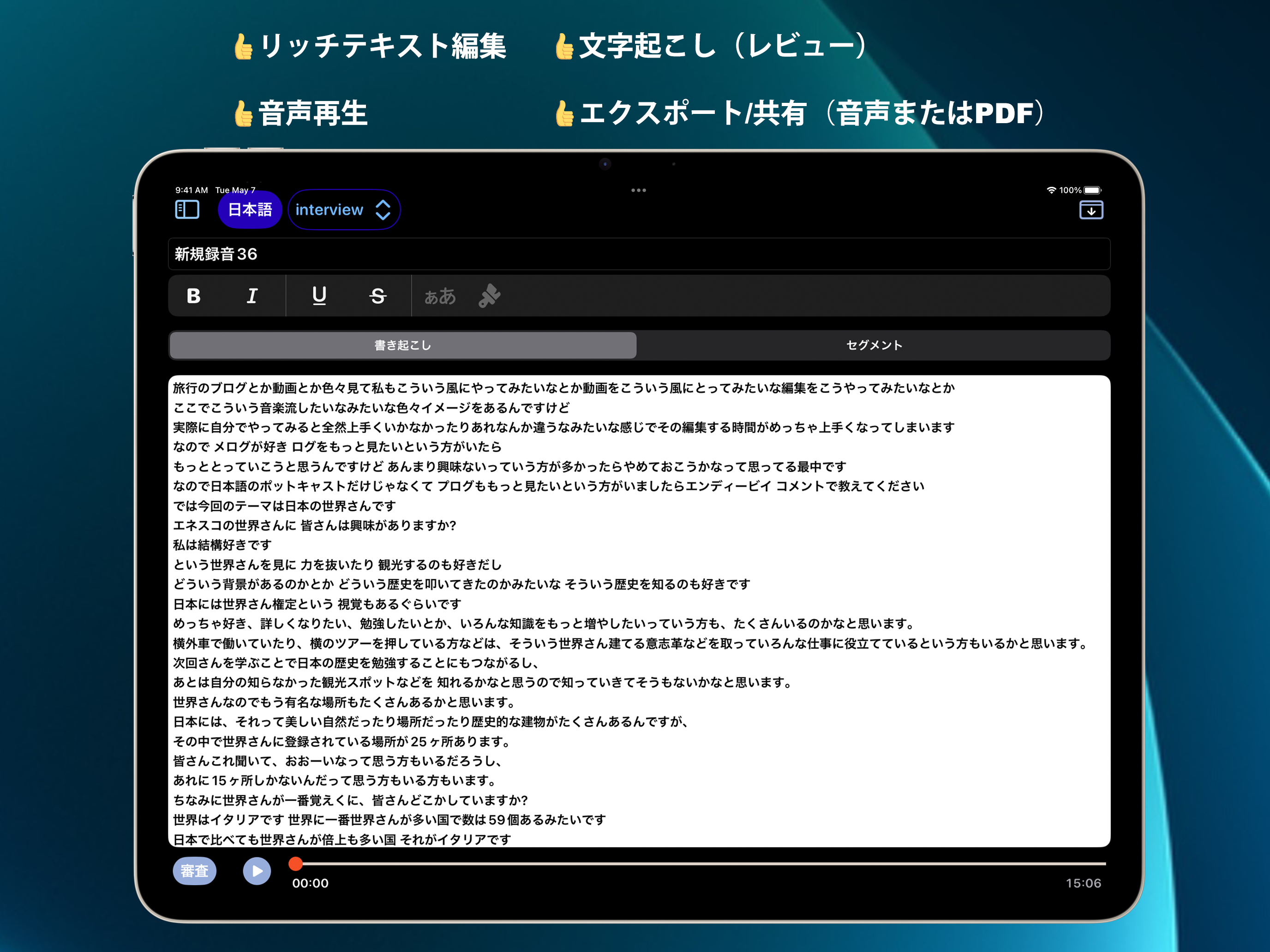1270x952 pixels.
Task: Click the line starting 旅行のブログとか動画とか
Action: coord(564,388)
